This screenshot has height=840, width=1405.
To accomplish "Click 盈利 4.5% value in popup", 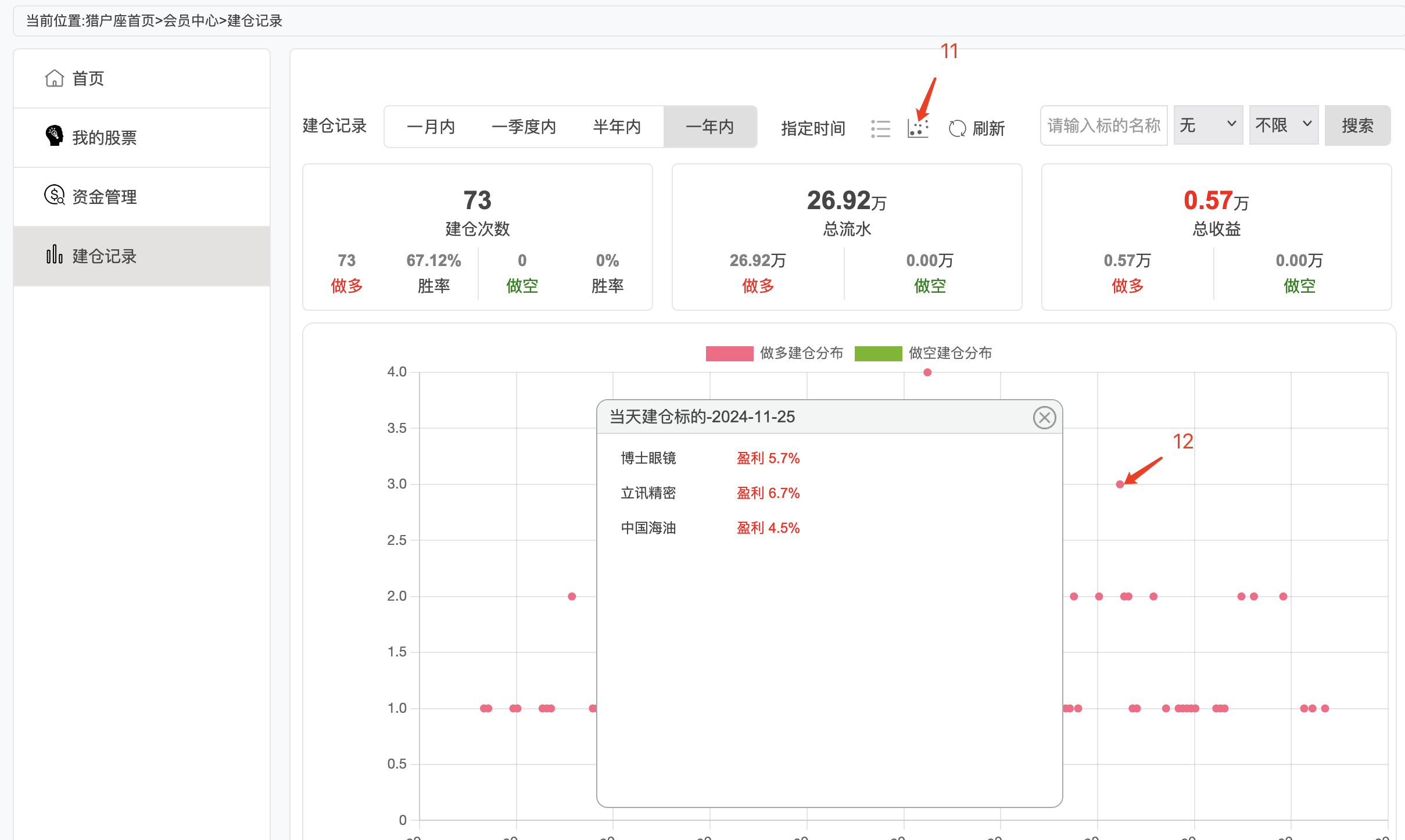I will (x=768, y=528).
